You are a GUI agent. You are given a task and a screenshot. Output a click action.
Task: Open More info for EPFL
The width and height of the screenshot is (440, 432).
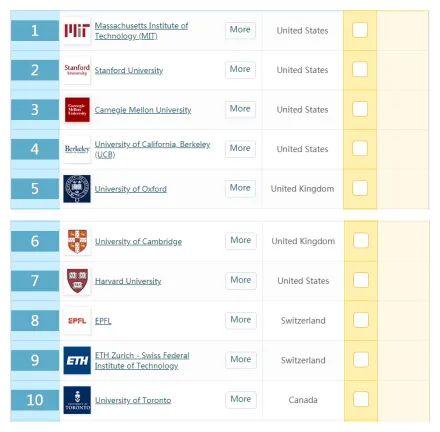click(x=241, y=320)
